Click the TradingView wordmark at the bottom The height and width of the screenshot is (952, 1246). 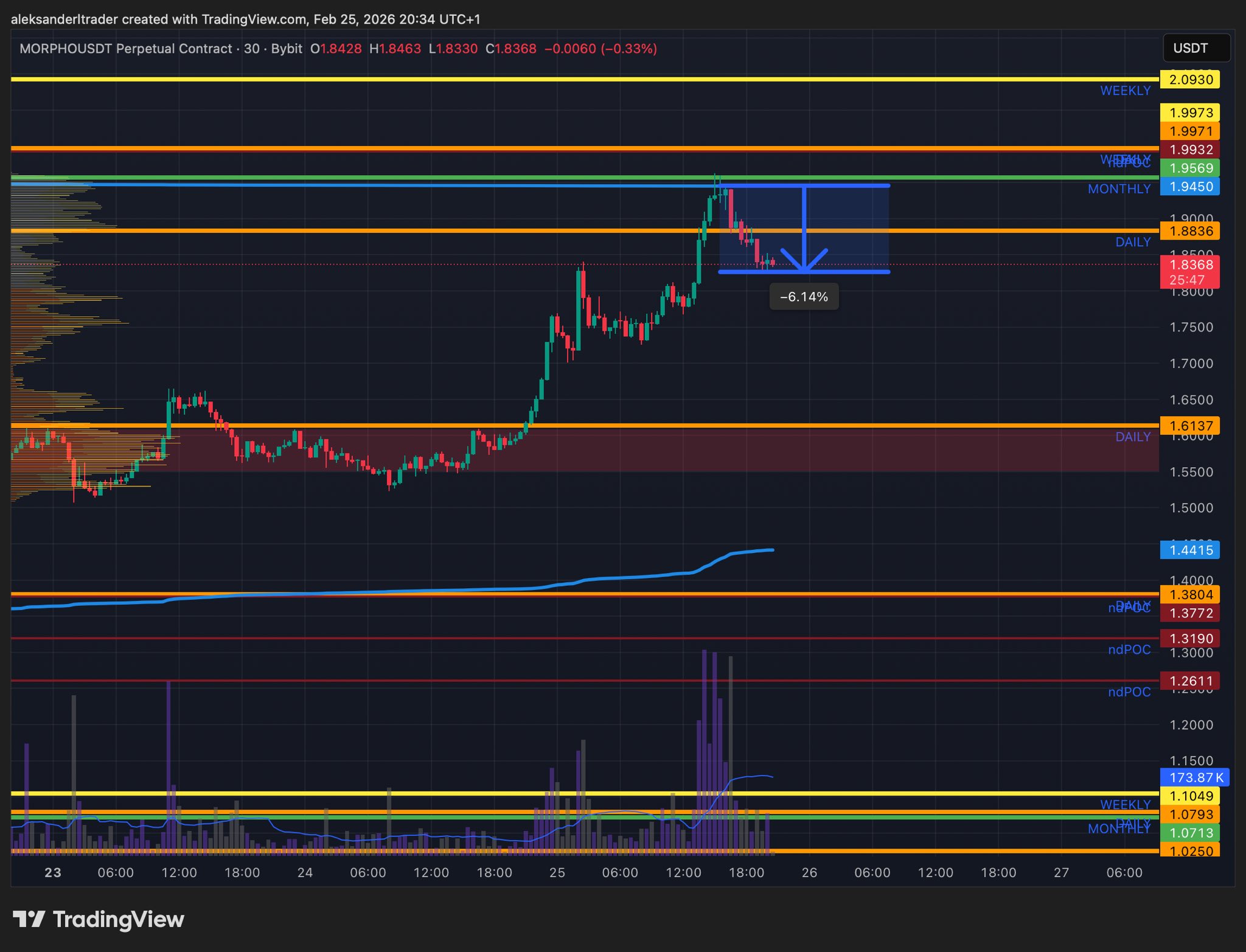pyautogui.click(x=118, y=919)
